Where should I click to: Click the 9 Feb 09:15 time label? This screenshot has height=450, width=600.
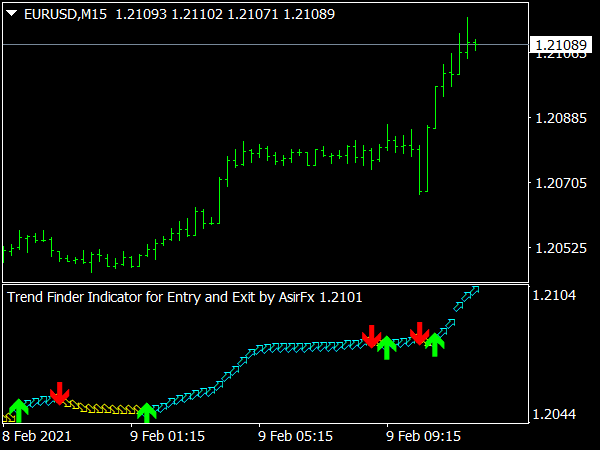pyautogui.click(x=424, y=436)
